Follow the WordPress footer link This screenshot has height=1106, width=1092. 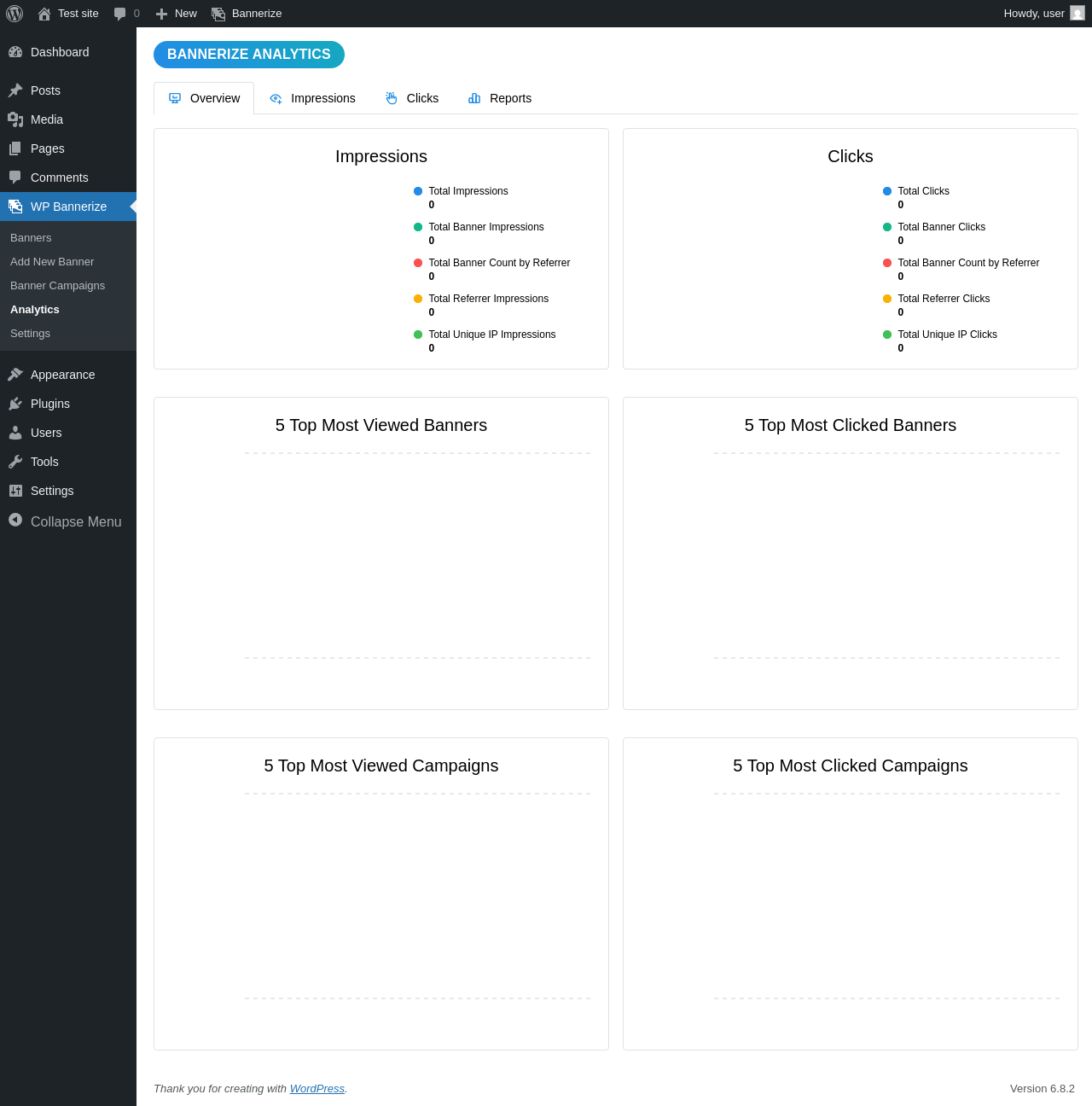317,1088
